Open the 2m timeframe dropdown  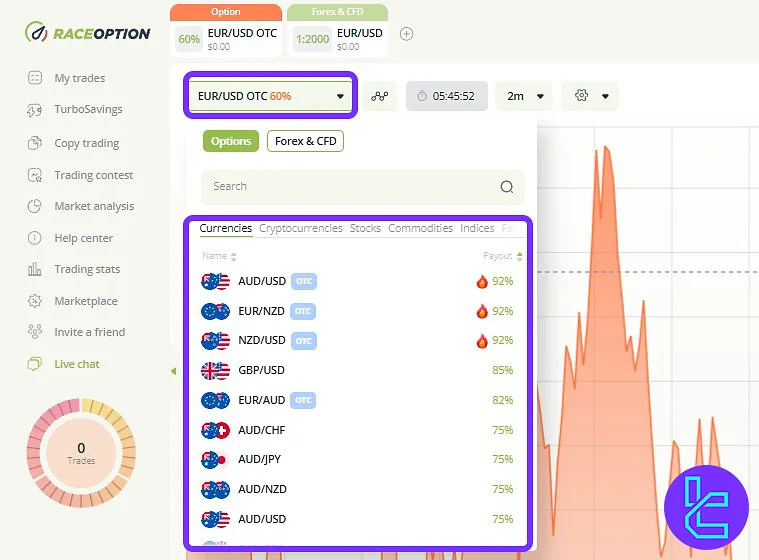pyautogui.click(x=524, y=96)
